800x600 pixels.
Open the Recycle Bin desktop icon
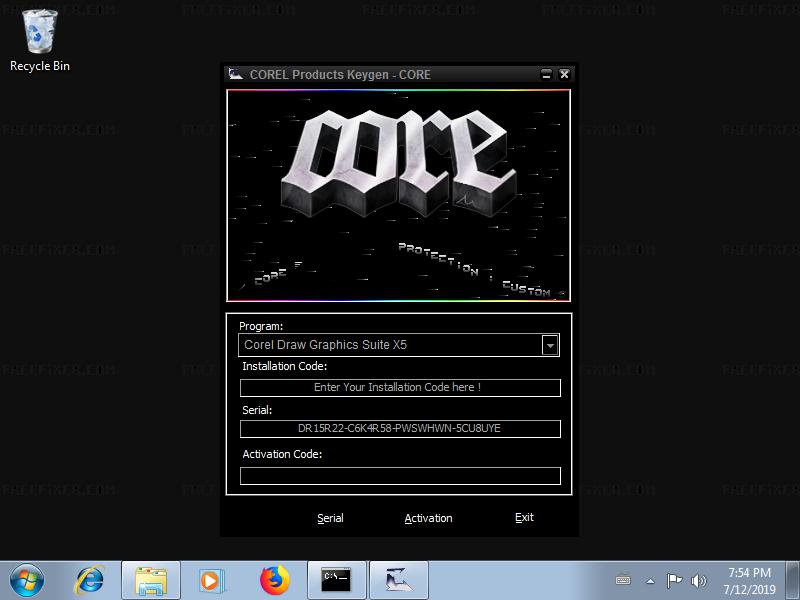[x=40, y=41]
